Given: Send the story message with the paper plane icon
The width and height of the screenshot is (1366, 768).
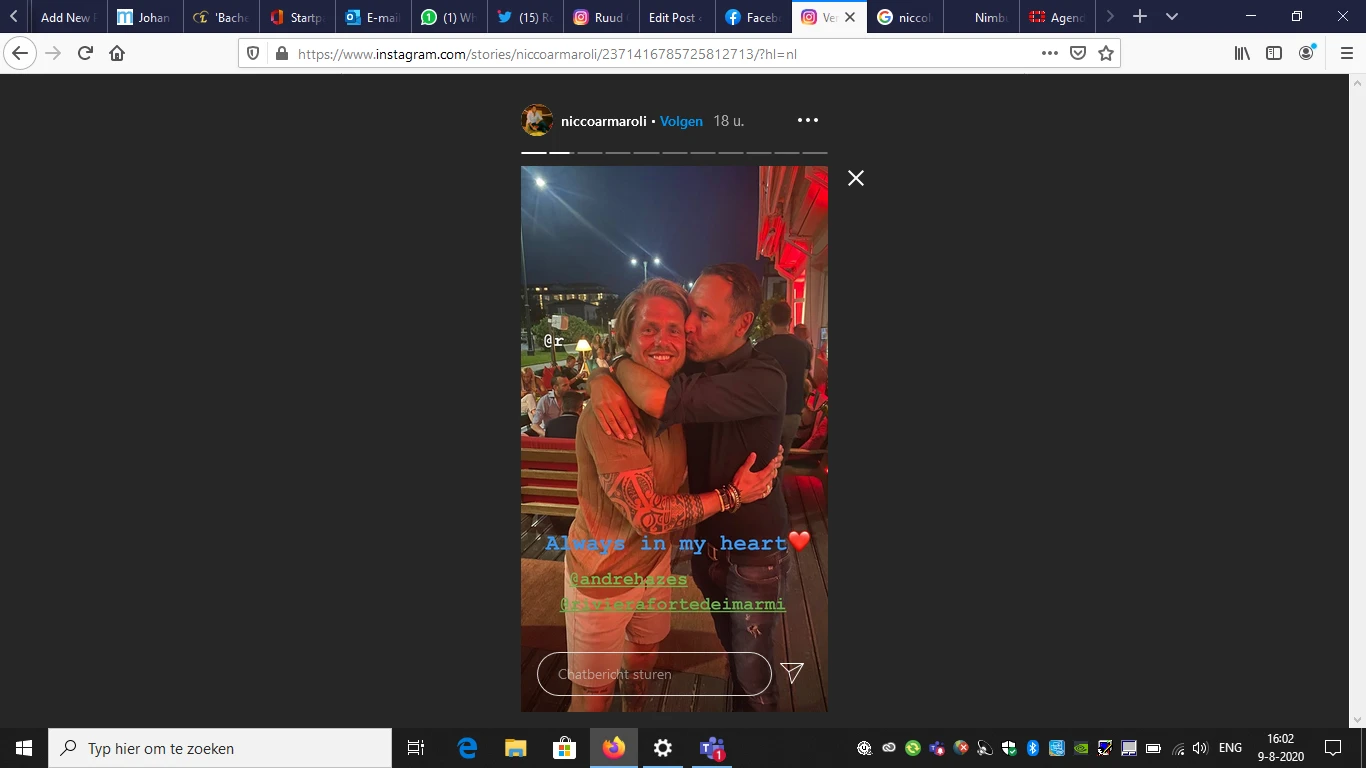Looking at the screenshot, I should (792, 673).
